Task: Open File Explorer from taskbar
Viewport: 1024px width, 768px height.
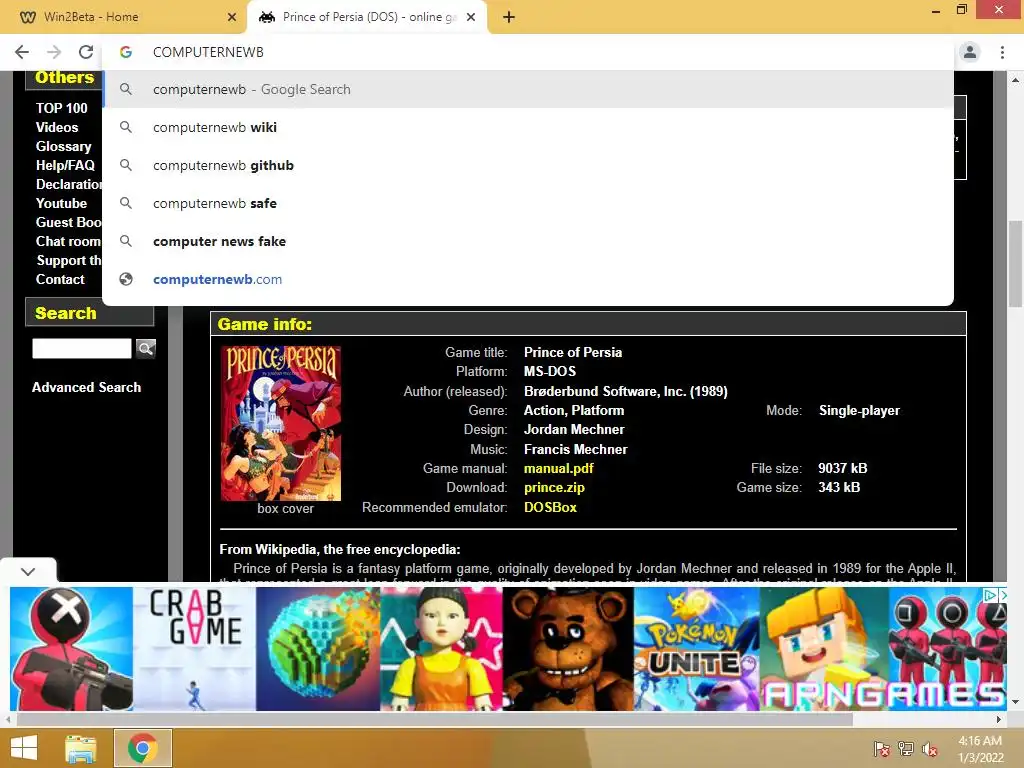Action: (x=81, y=748)
